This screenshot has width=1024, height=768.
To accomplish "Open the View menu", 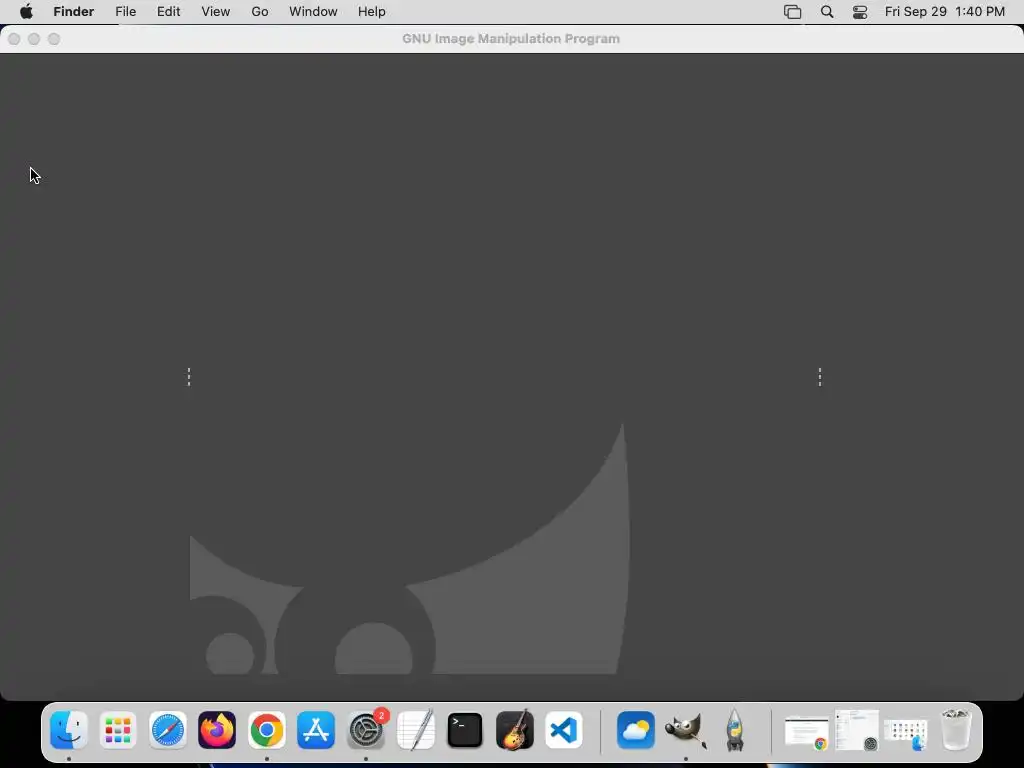I will point(216,12).
